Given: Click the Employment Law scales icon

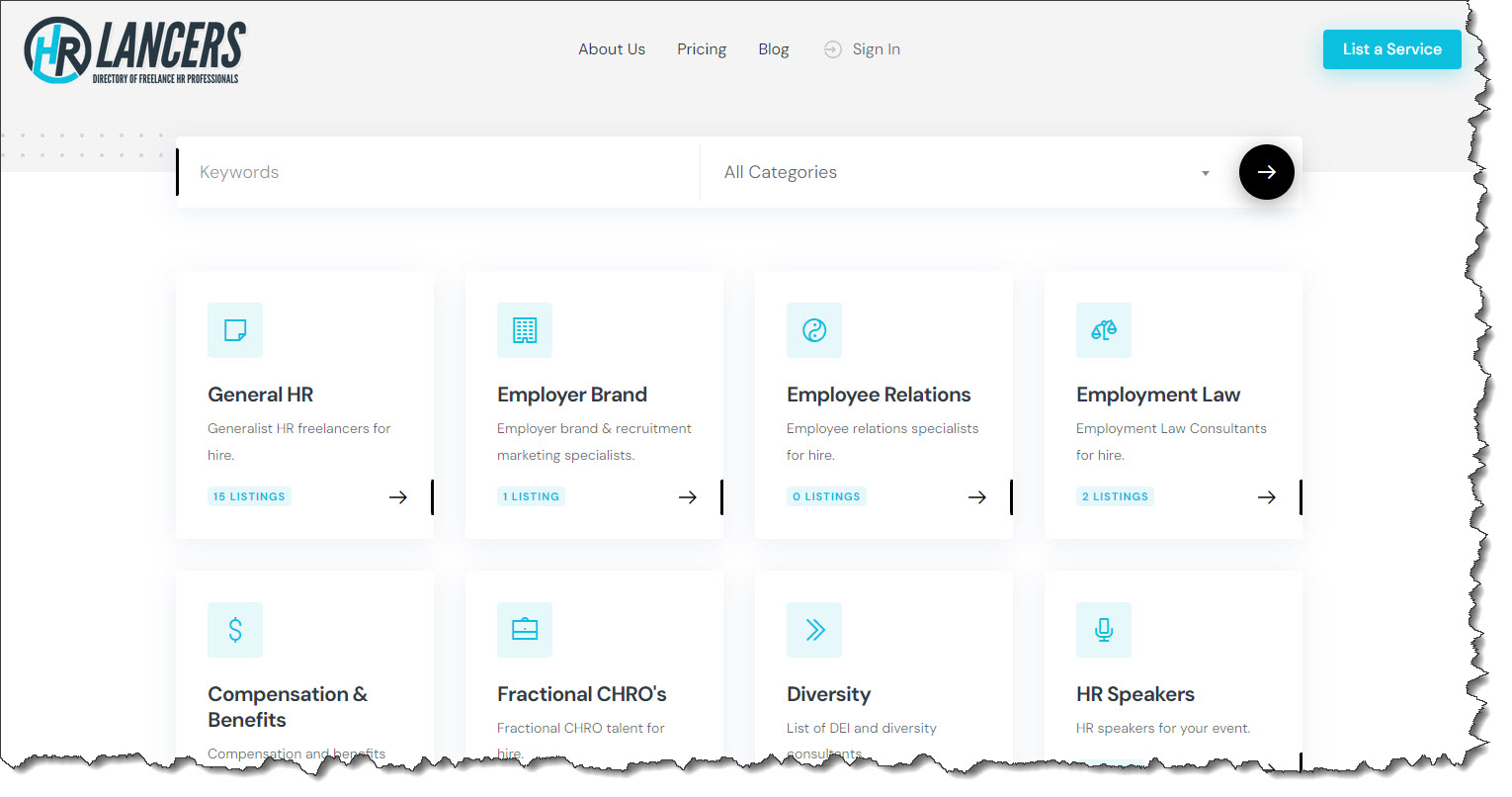Looking at the screenshot, I should (x=1104, y=330).
